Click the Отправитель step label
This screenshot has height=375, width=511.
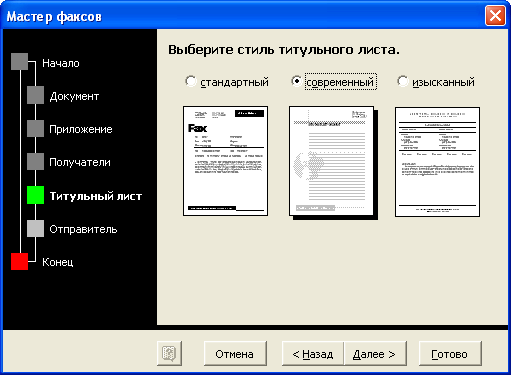tap(83, 229)
